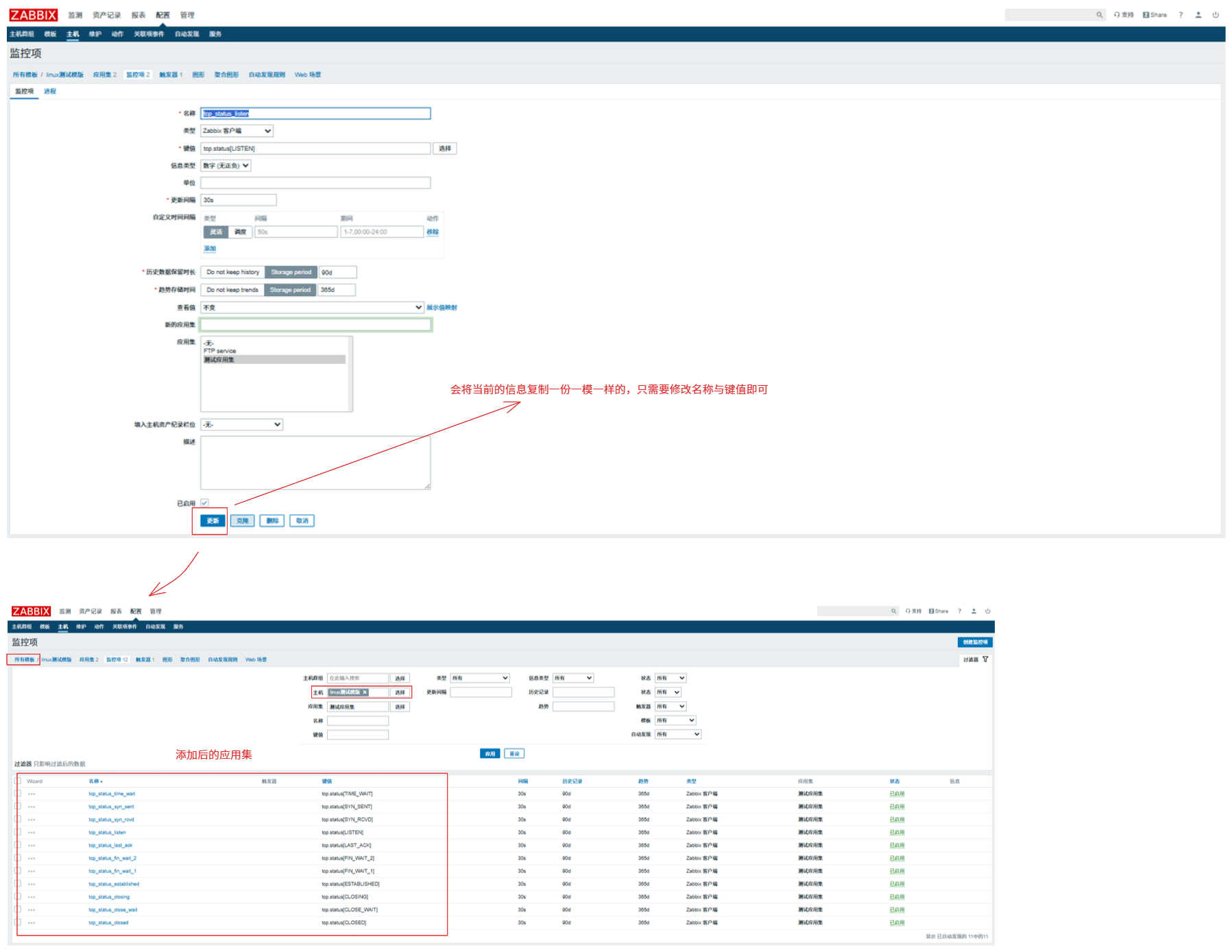This screenshot has width=1232, height=952.
Task: Switch to the 进程 tab
Action: point(50,91)
